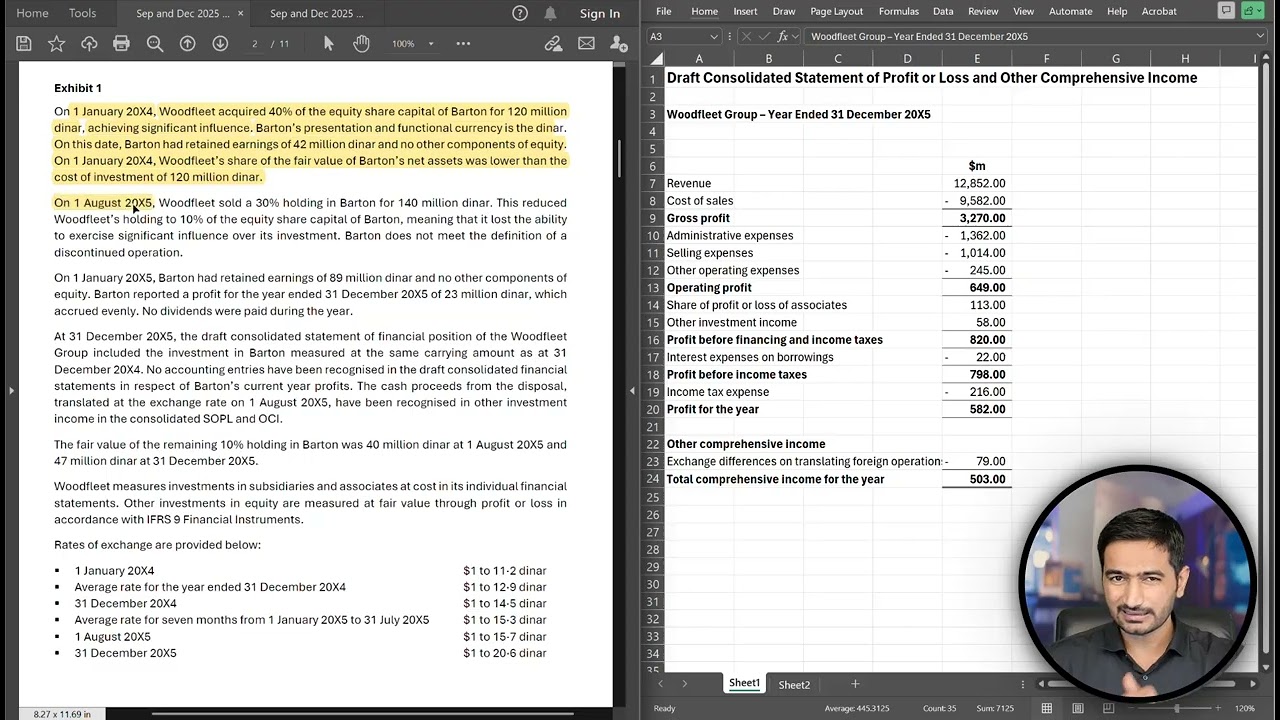Open Acrobat Tools tab
The image size is (1280, 720).
point(83,13)
